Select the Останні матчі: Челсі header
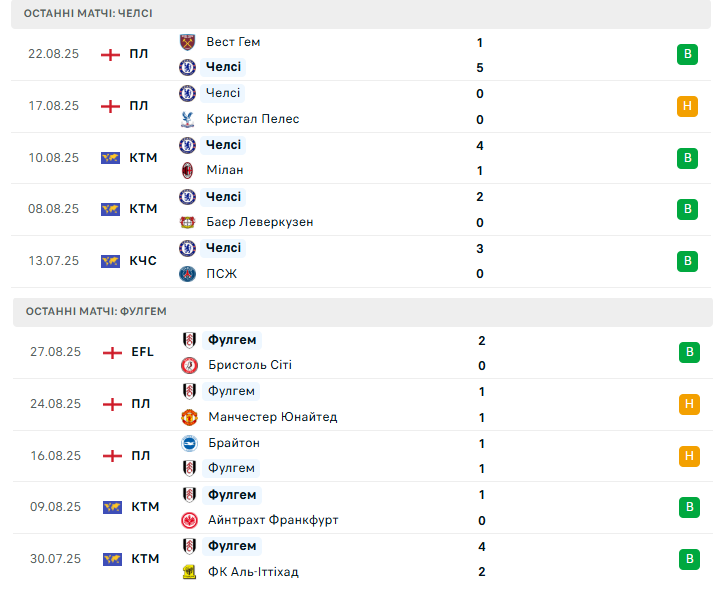 click(90, 14)
